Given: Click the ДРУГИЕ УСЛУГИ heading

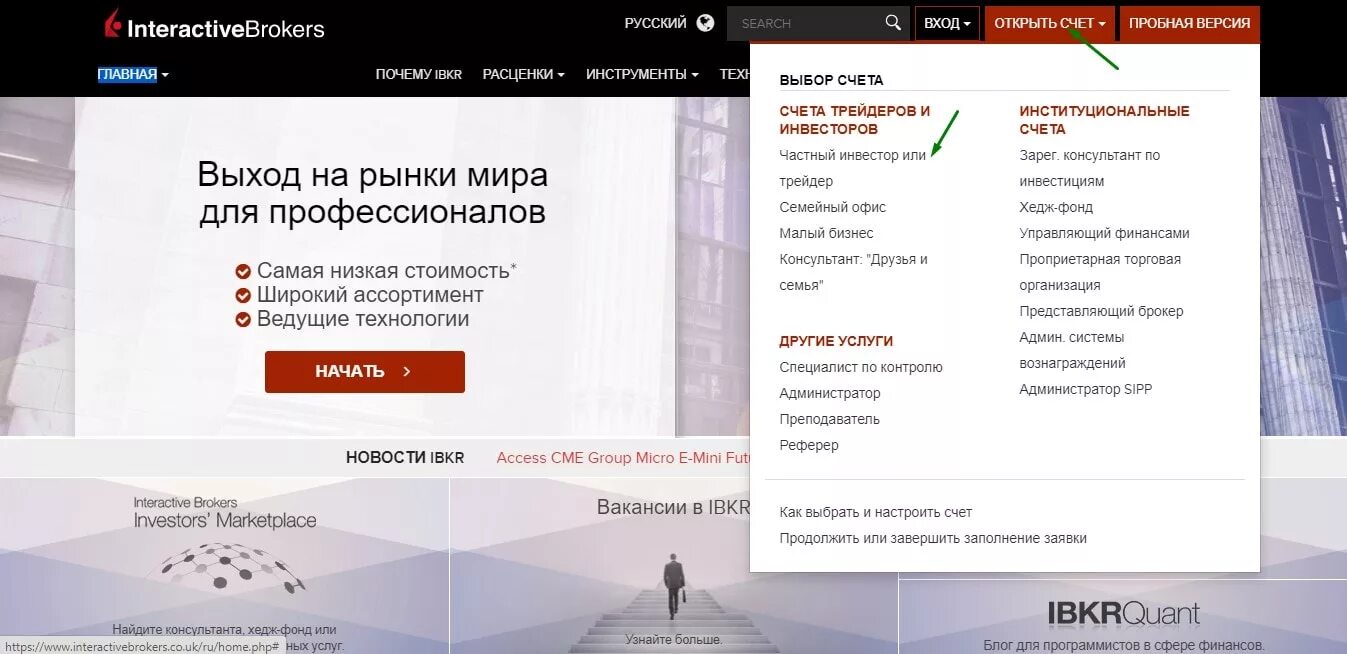Looking at the screenshot, I should point(836,341).
